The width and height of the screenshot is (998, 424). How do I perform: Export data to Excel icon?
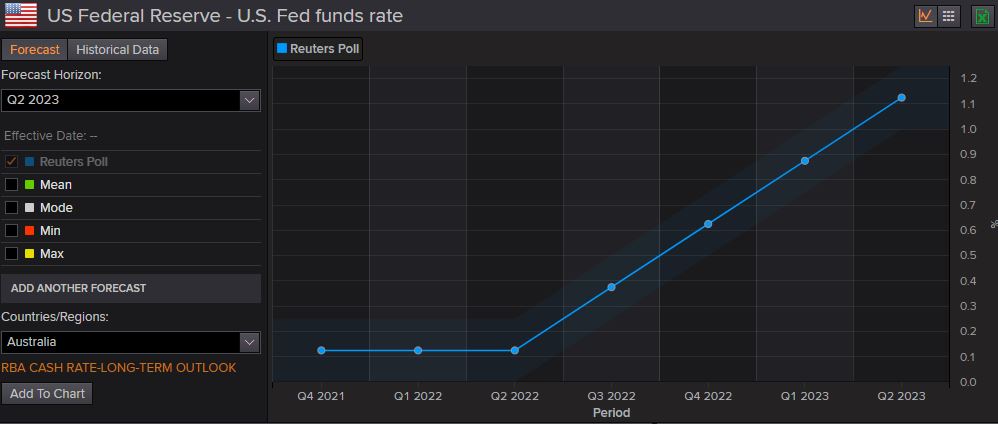click(982, 16)
